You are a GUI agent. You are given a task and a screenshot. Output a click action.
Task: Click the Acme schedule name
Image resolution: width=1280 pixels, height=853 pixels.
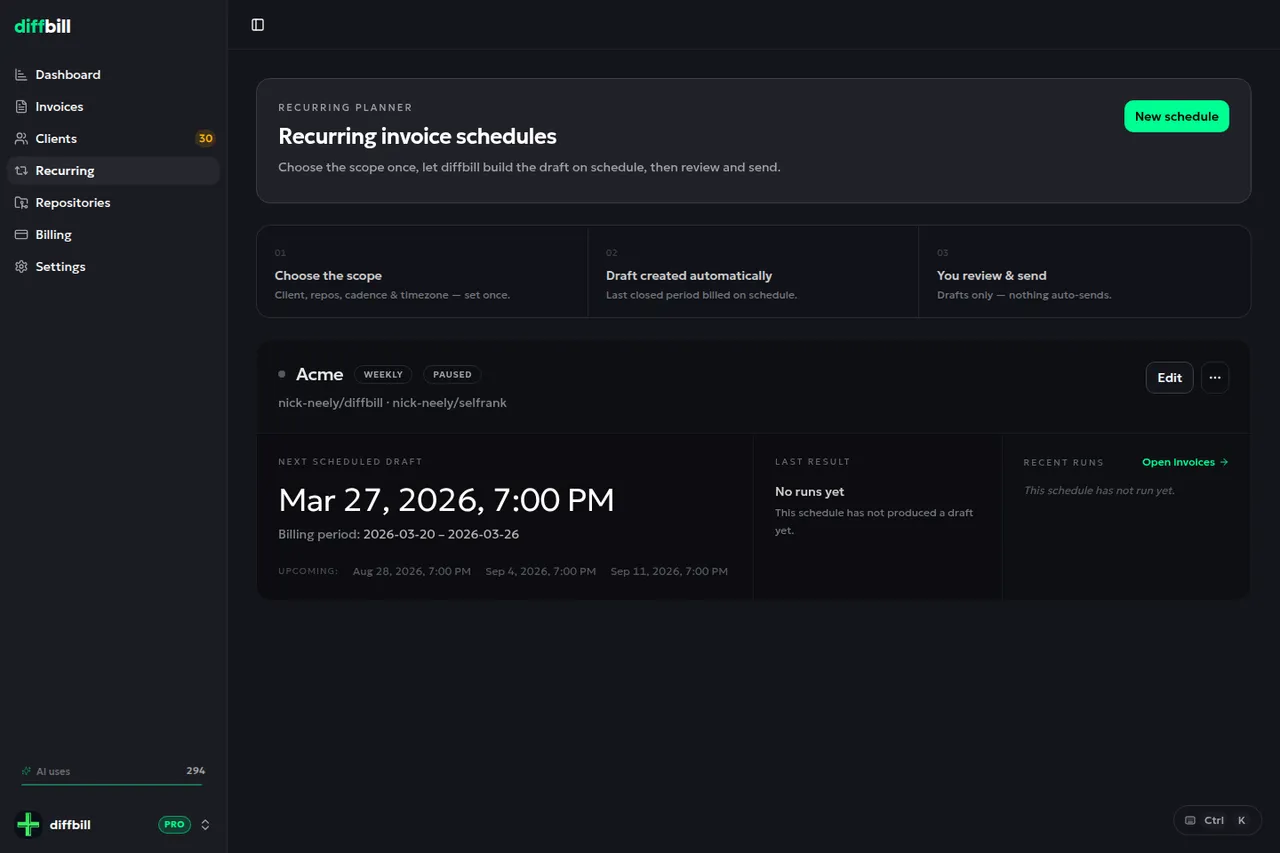320,374
